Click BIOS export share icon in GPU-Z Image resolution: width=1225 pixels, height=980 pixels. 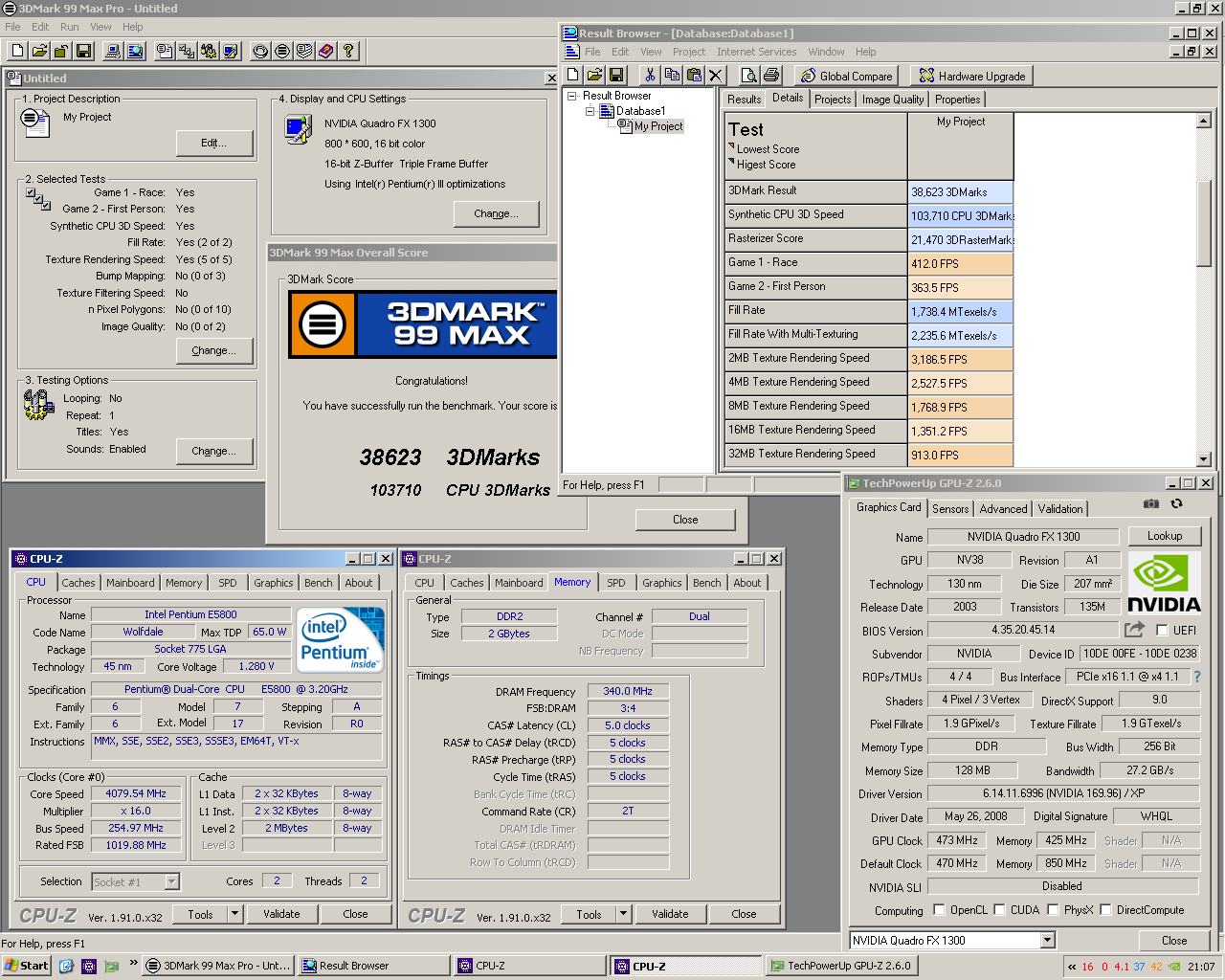pyautogui.click(x=1134, y=630)
